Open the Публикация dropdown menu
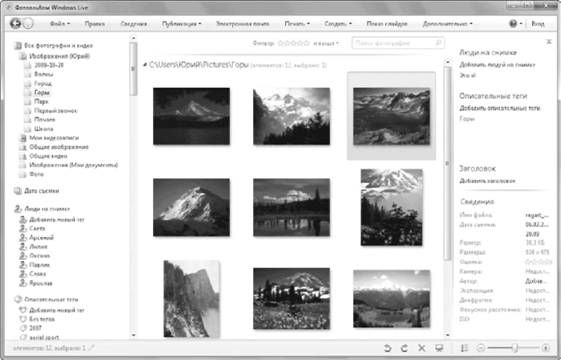561x360 pixels. coord(181,24)
